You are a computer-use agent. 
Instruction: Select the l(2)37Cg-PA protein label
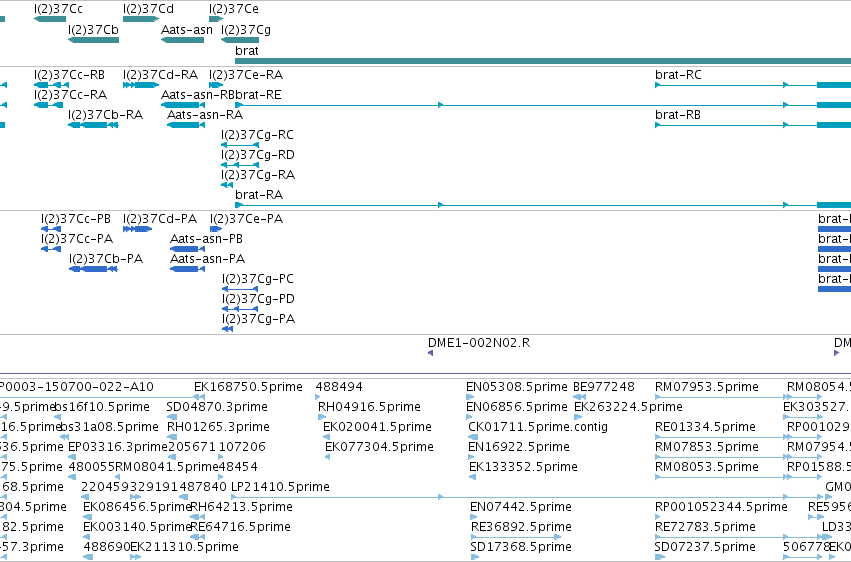click(x=258, y=318)
